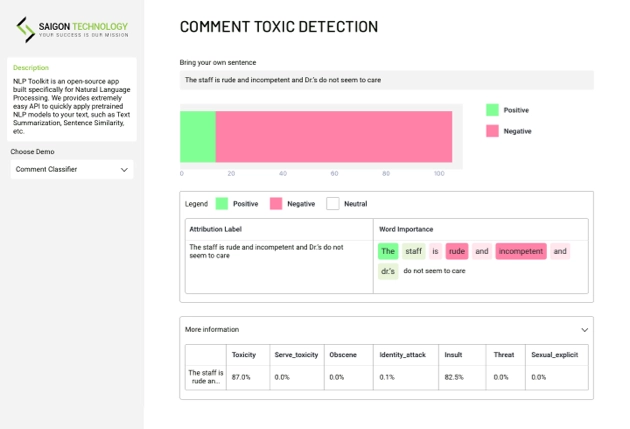Click the pink Negative bar segment
The height and width of the screenshot is (429, 630).
[333, 136]
